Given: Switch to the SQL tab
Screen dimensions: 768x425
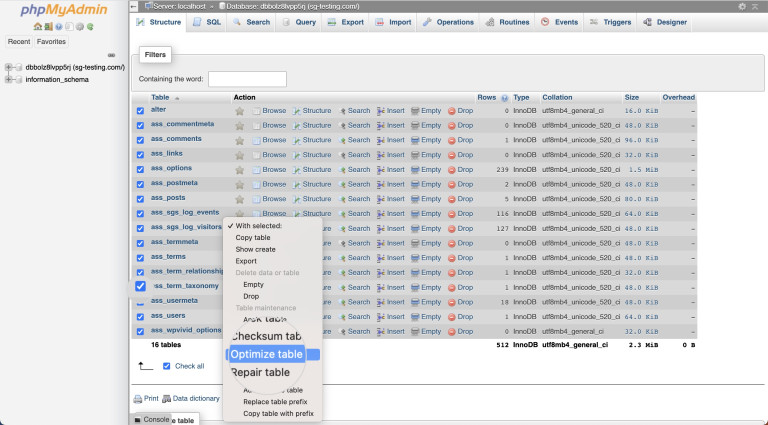Looking at the screenshot, I should 207,23.
